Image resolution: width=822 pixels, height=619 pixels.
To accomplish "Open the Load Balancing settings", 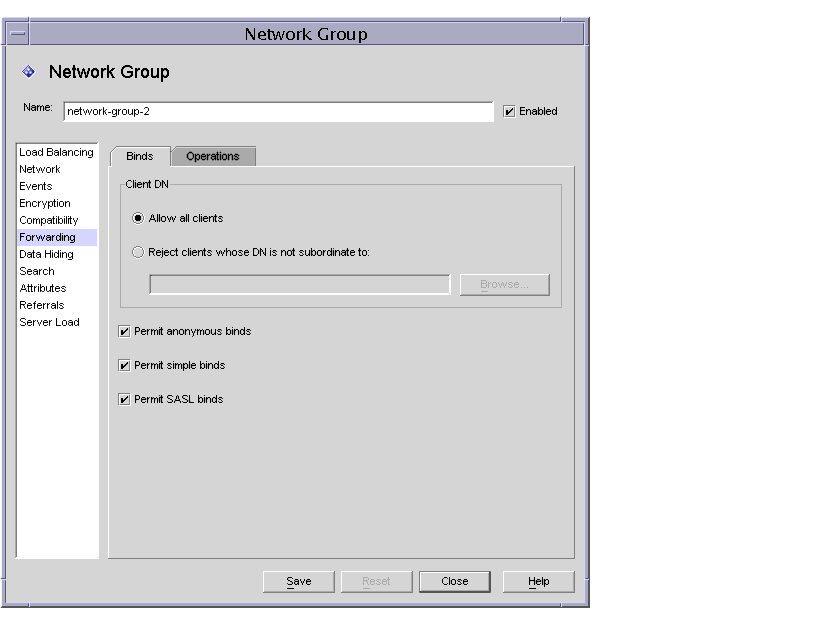I will (x=55, y=151).
